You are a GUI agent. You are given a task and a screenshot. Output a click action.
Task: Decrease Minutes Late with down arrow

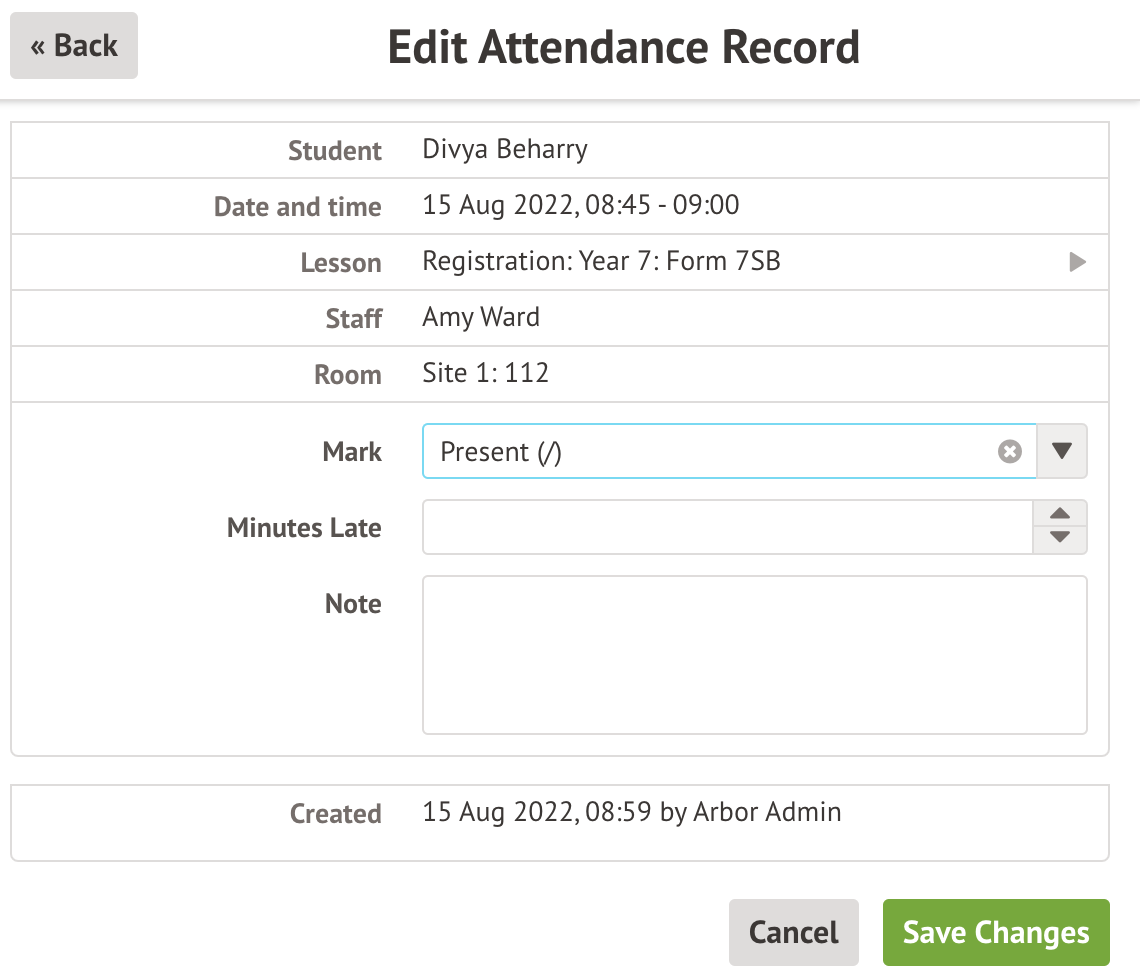pos(1060,539)
